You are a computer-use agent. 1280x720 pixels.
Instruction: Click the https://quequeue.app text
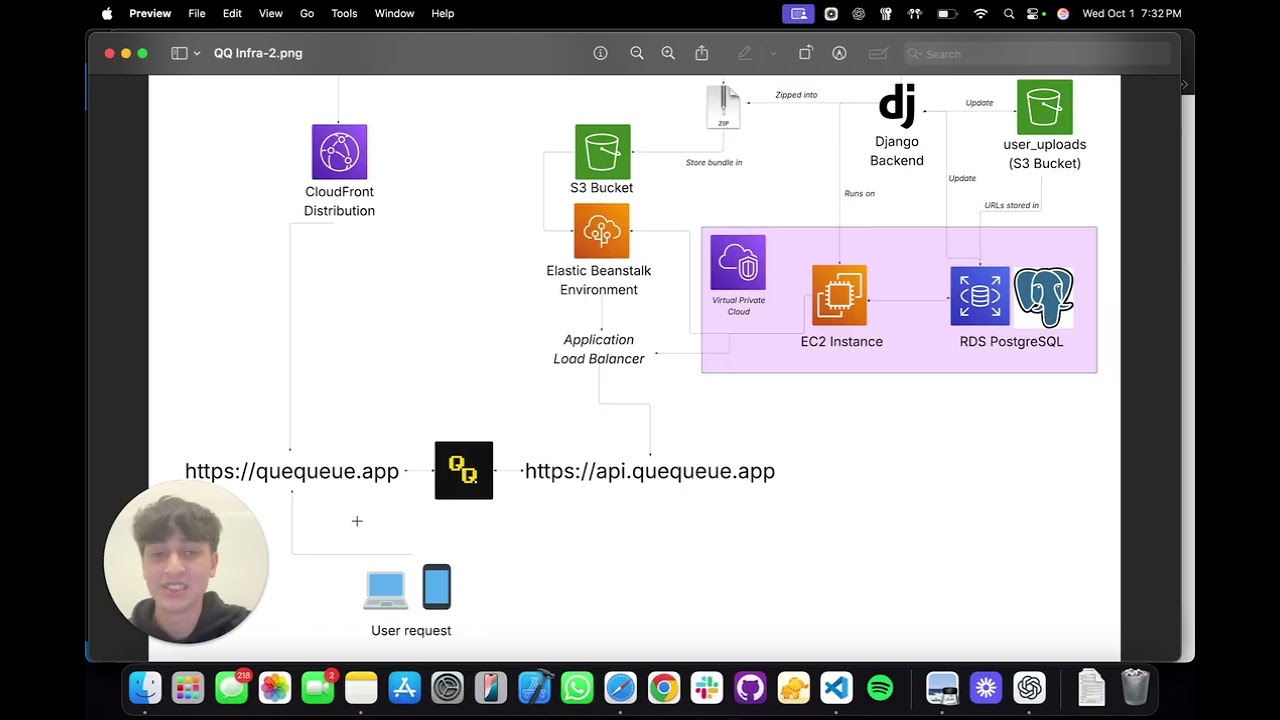click(292, 471)
